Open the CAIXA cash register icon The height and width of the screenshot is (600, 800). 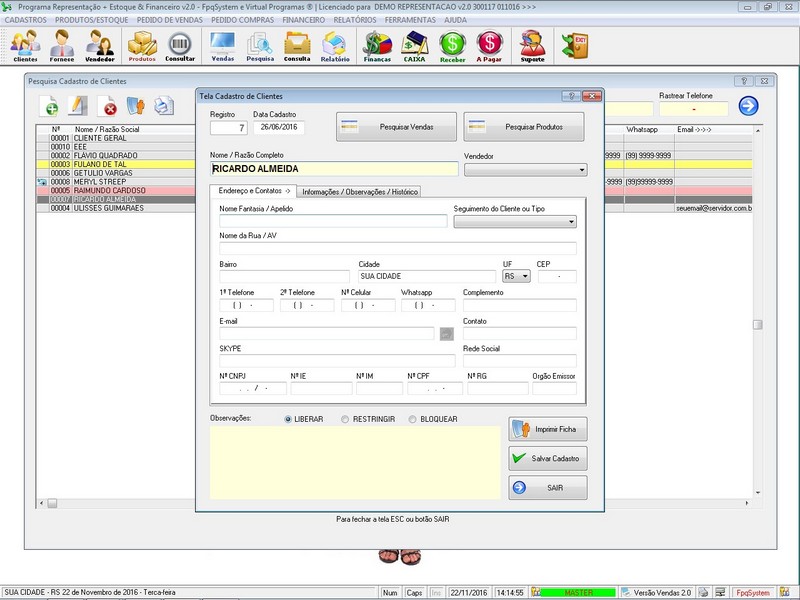[x=414, y=45]
